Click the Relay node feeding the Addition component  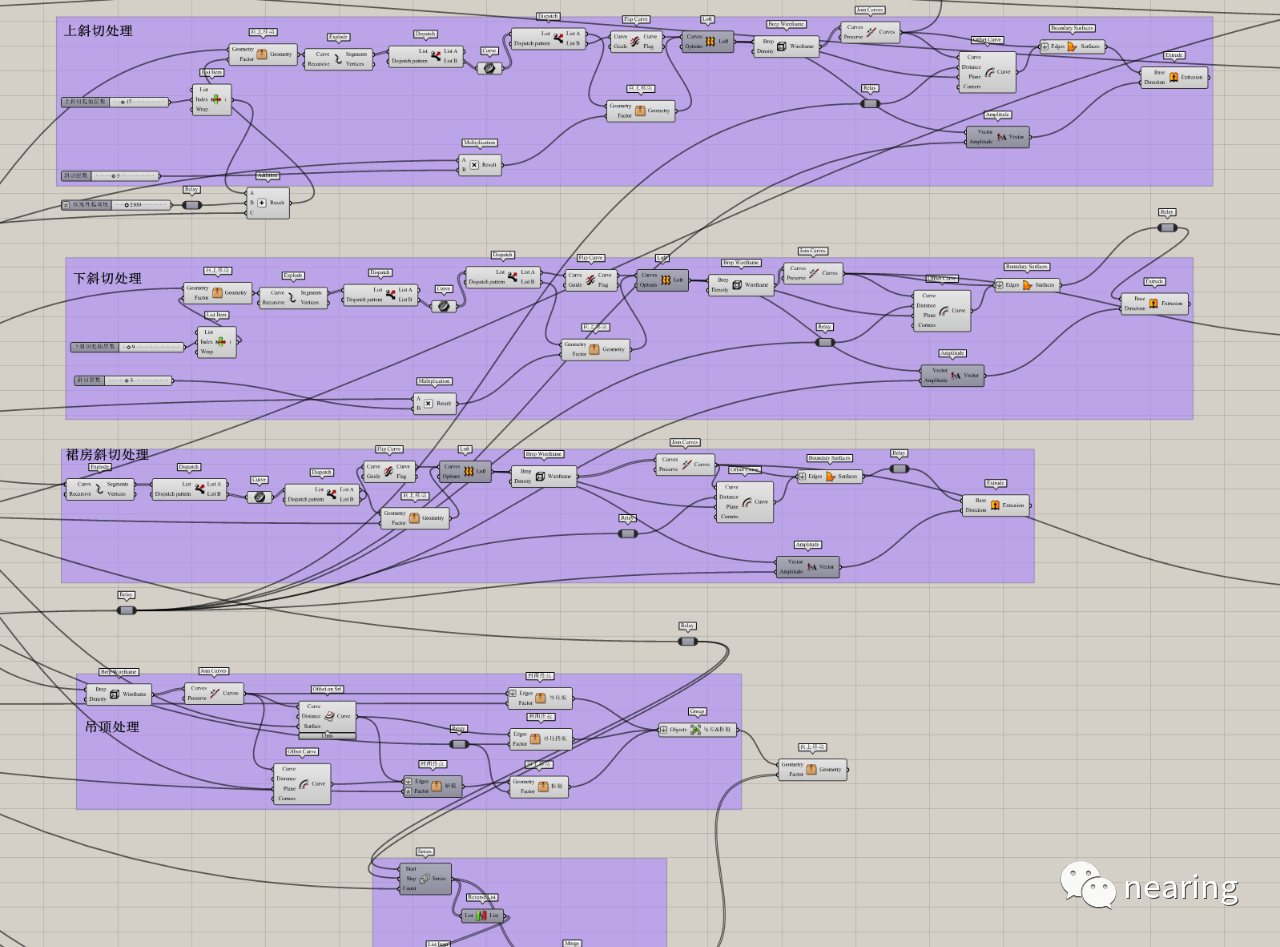click(192, 205)
